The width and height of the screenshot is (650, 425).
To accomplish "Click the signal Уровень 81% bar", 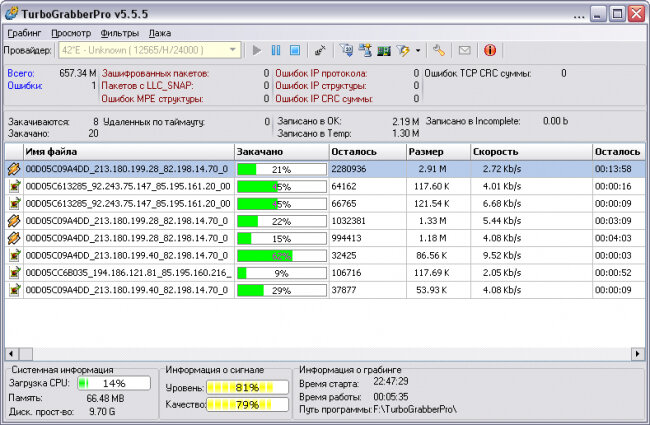I will [247, 388].
